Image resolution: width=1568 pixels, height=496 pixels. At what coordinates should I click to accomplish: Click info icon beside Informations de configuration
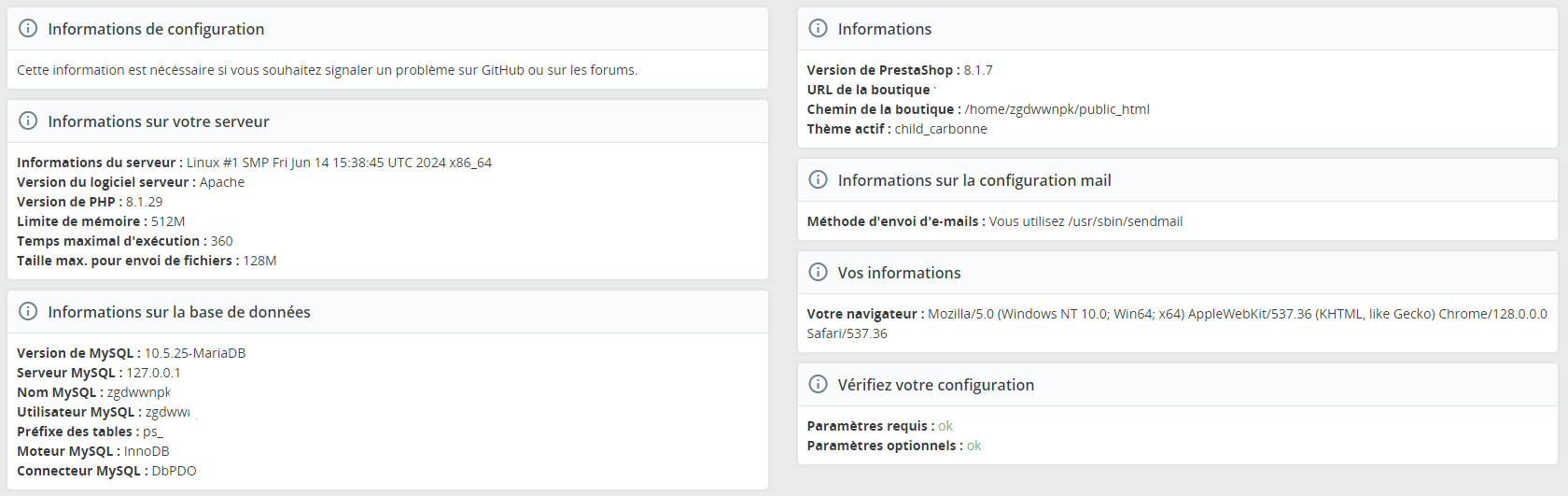[28, 29]
